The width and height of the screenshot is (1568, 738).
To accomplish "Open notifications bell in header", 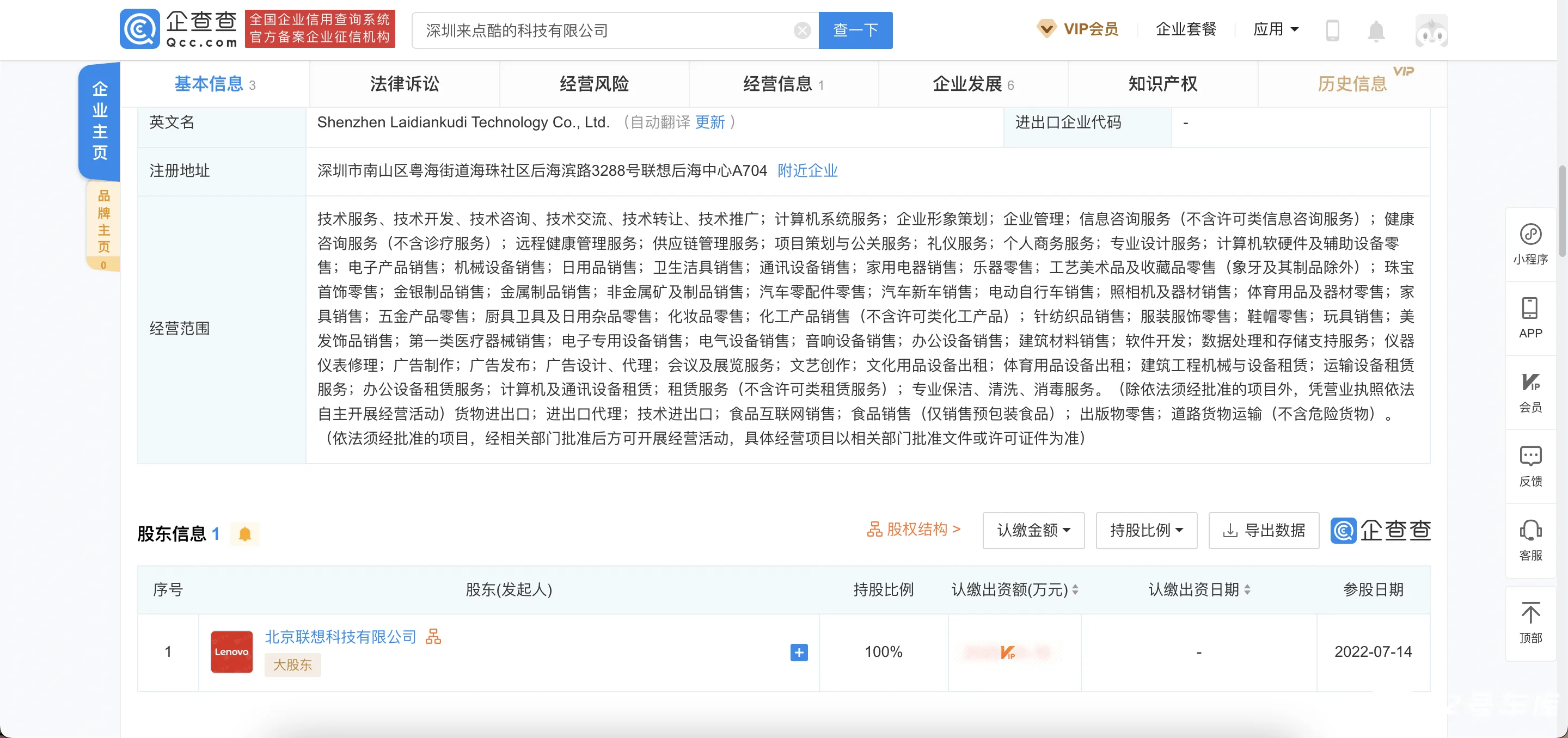I will click(1376, 30).
